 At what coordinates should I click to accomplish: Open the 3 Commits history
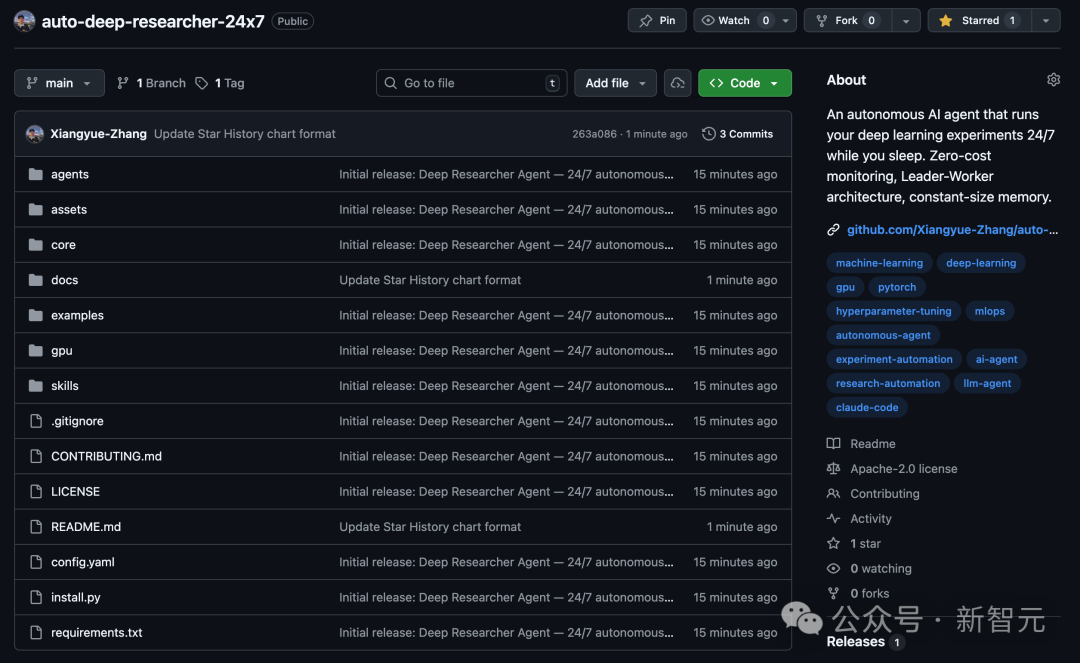coord(738,134)
